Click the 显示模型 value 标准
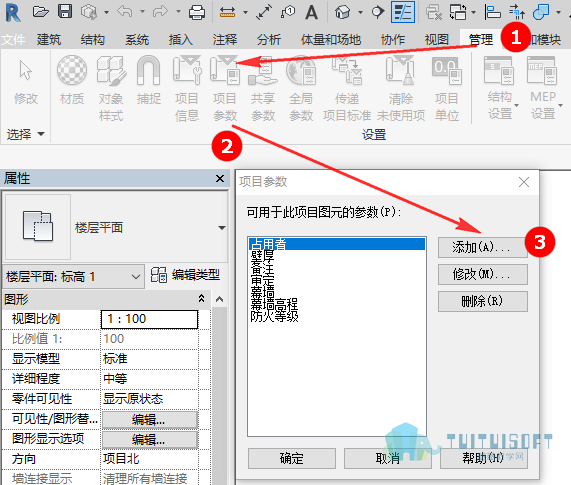This screenshot has width=571, height=485. (149, 359)
